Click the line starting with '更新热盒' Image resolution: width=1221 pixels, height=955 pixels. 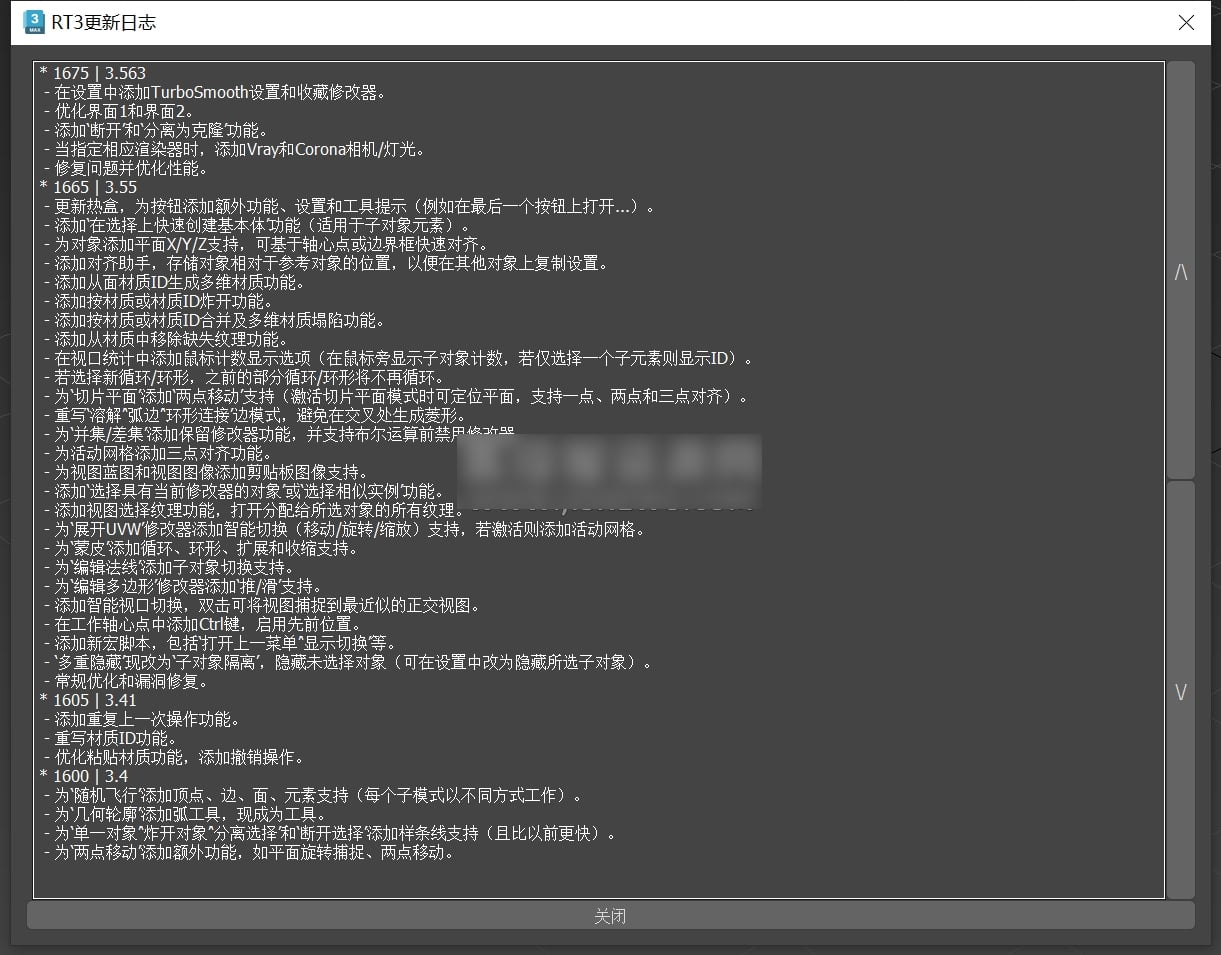point(349,206)
